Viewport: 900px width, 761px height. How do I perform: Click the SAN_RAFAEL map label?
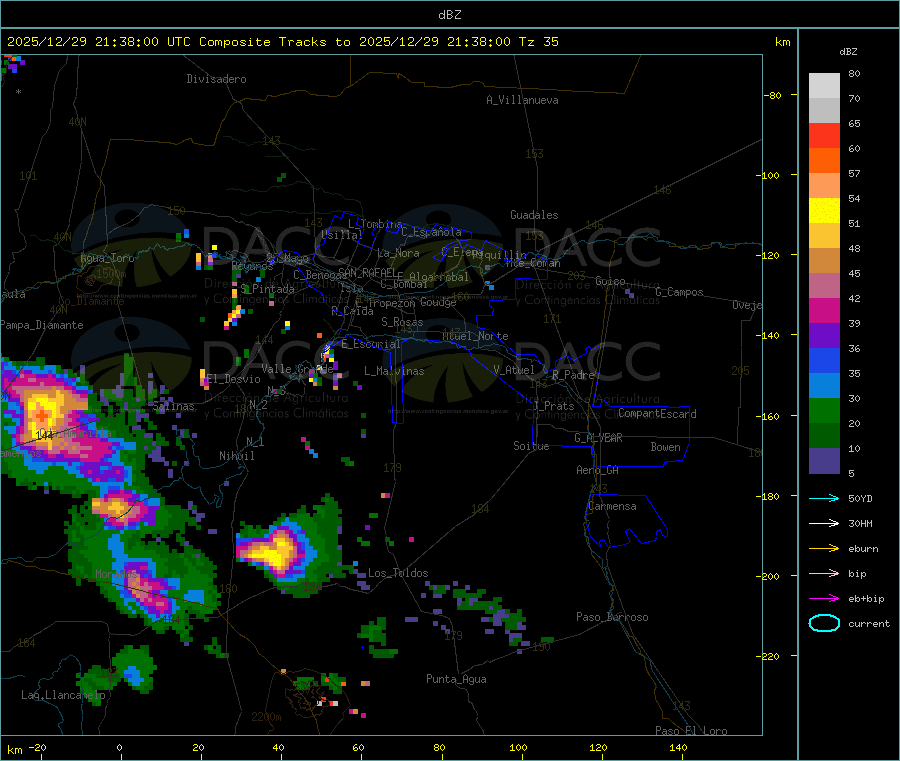click(367, 272)
